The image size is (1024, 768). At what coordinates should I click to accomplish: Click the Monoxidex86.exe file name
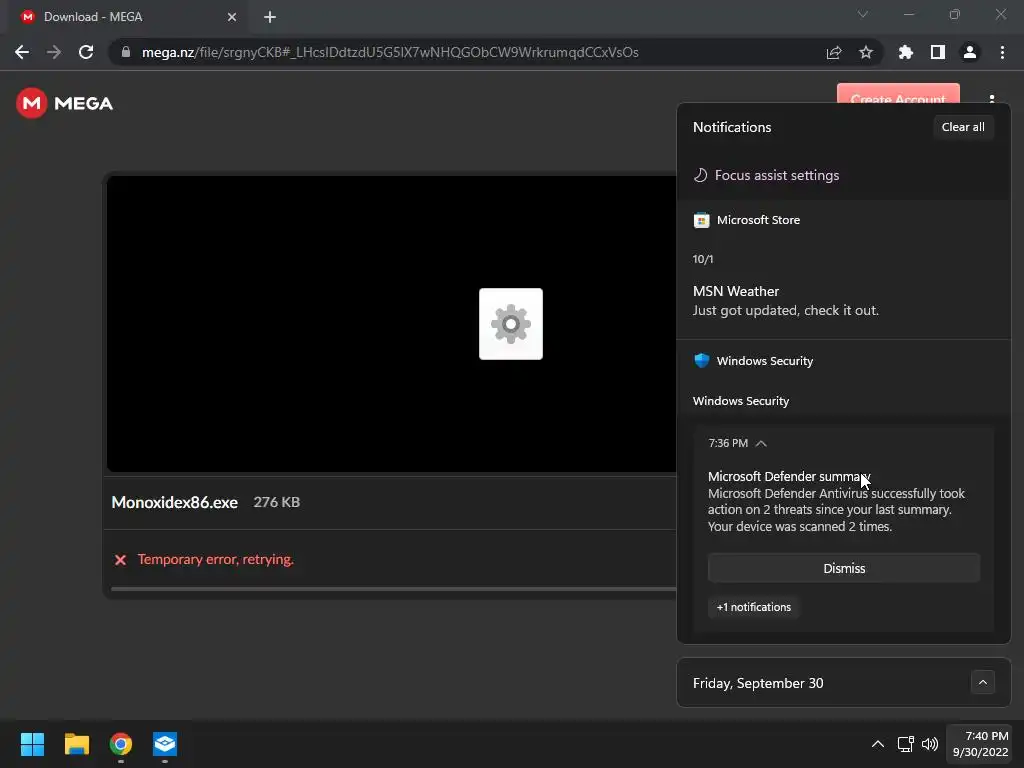tap(174, 502)
